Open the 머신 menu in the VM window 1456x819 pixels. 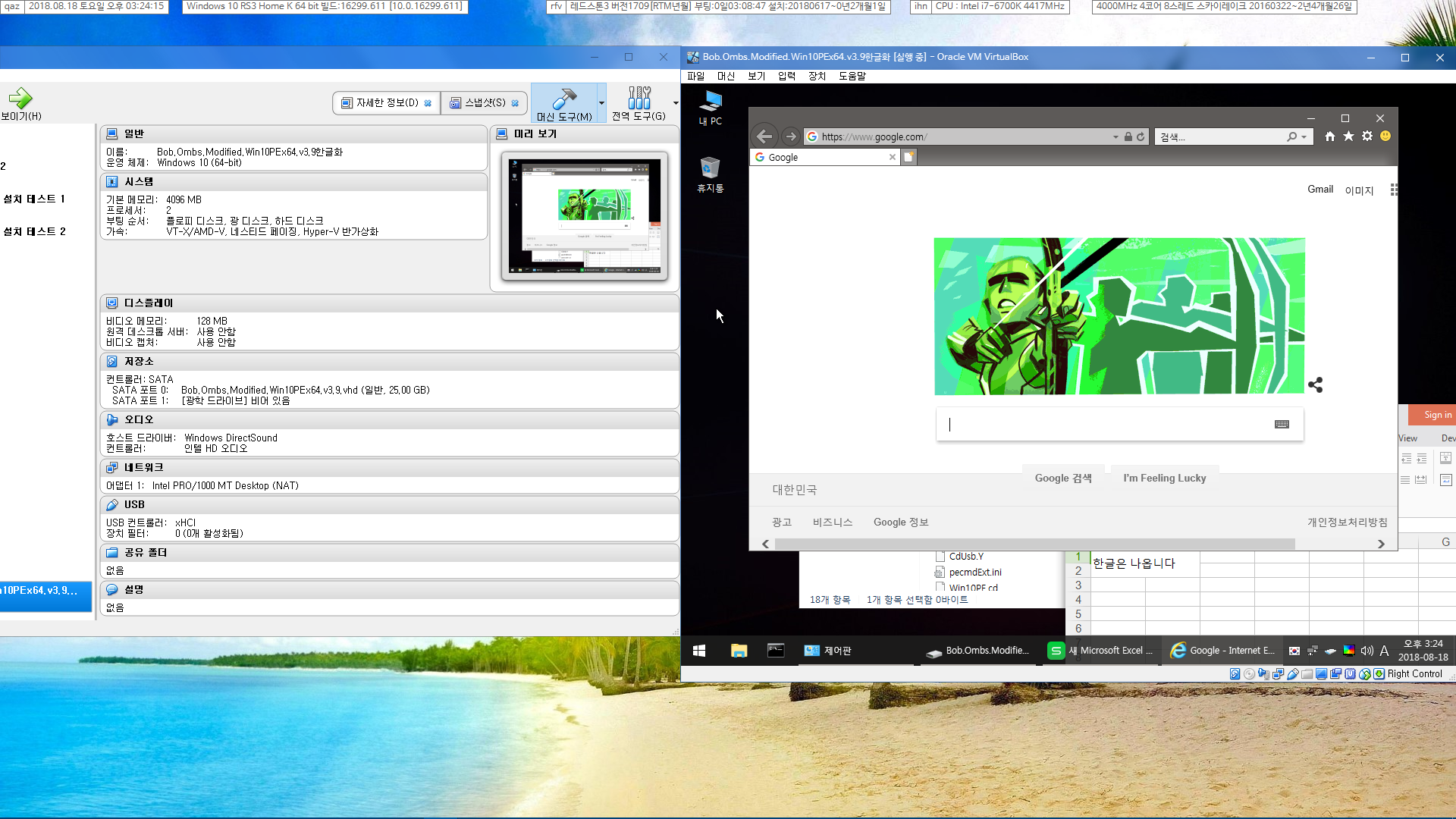pyautogui.click(x=726, y=76)
